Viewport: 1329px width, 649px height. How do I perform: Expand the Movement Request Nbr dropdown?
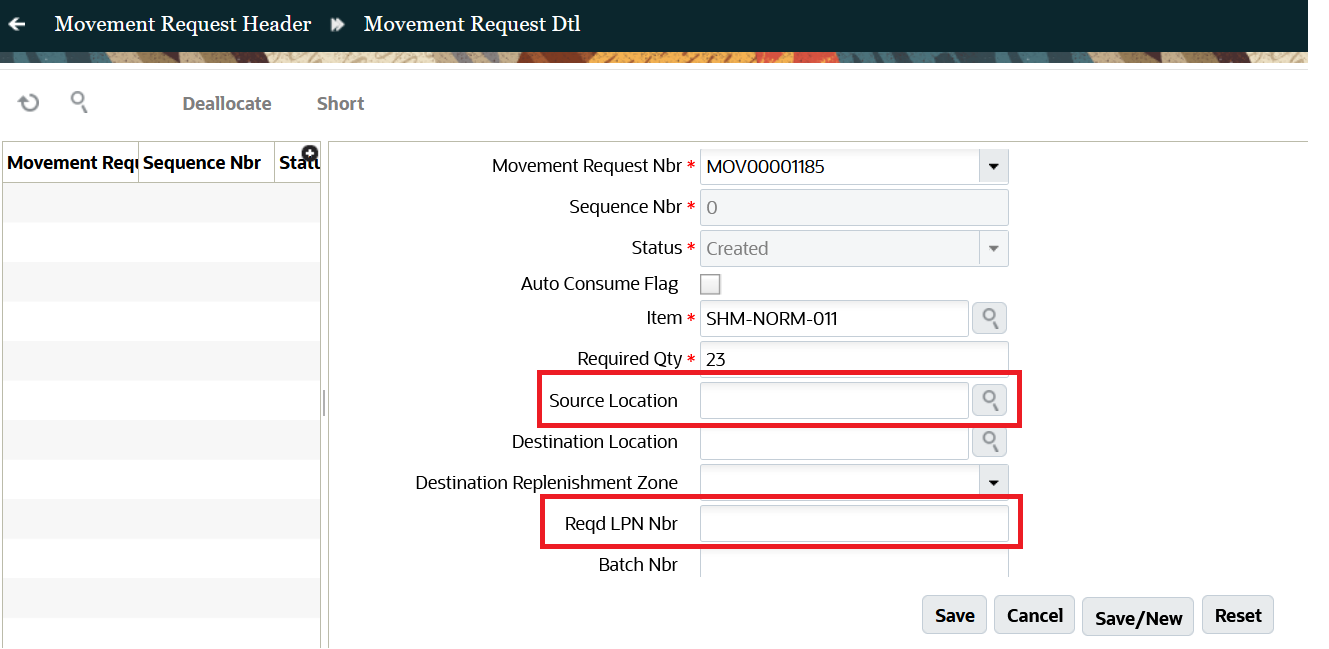click(993, 167)
